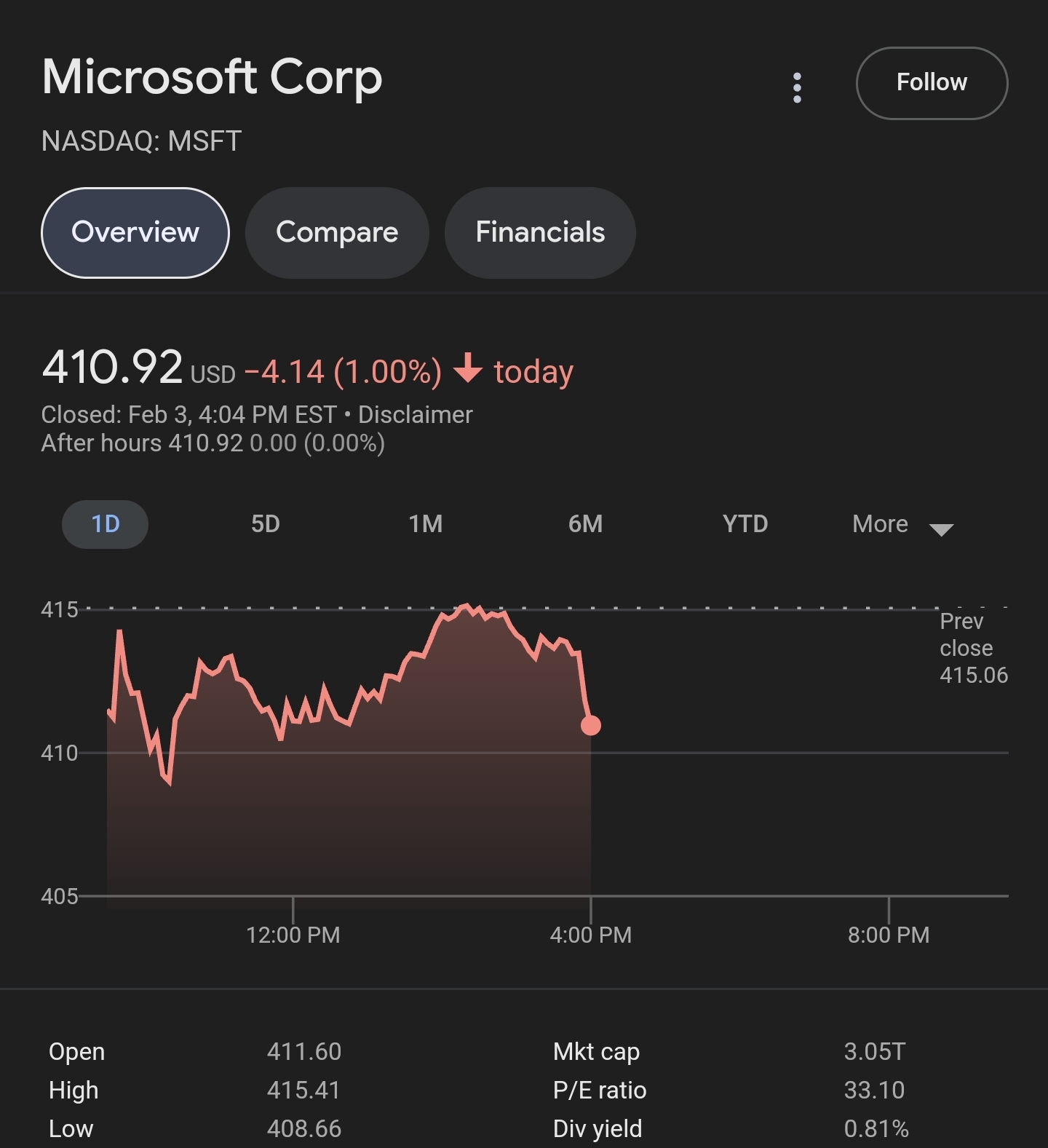The image size is (1048, 1148).
Task: Select the 1M chart range
Action: [x=426, y=524]
